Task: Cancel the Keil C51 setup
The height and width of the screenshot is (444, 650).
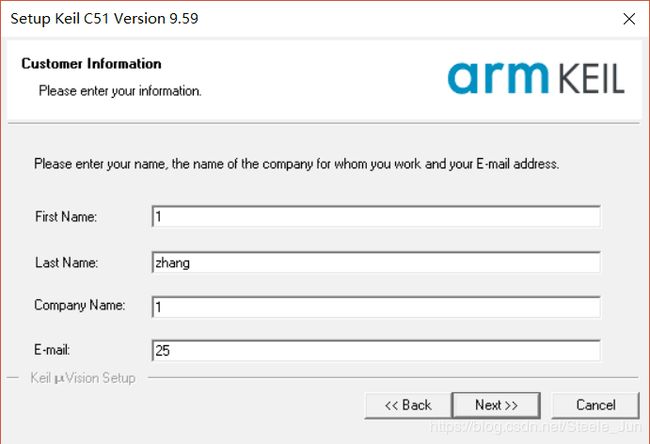Action: (595, 405)
